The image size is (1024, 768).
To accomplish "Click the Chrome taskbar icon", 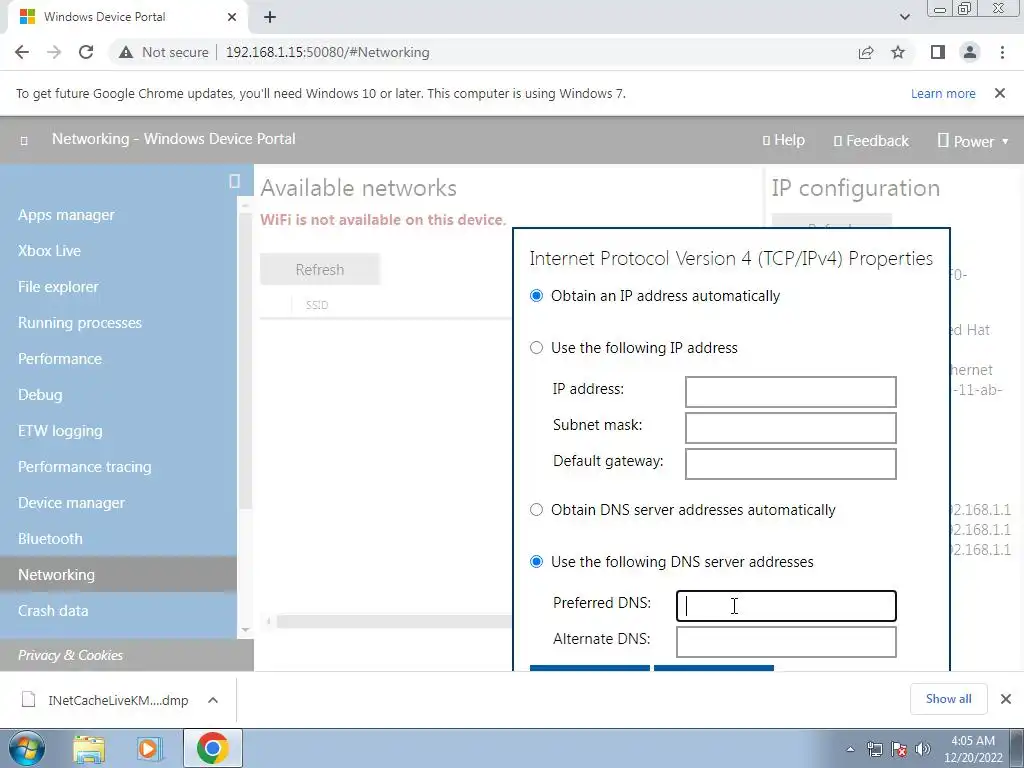I will [x=212, y=748].
